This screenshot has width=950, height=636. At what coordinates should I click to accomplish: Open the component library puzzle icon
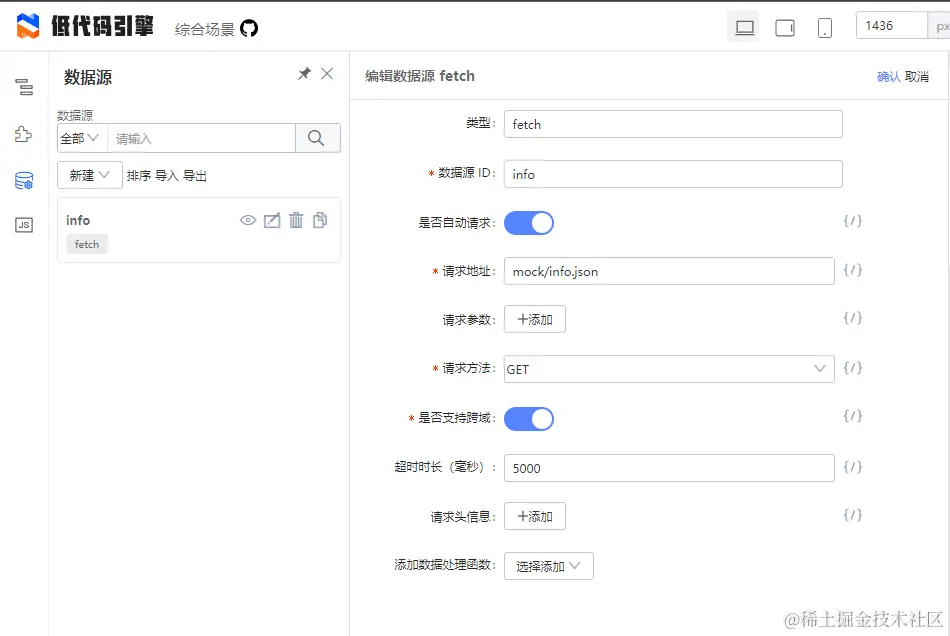tap(24, 134)
